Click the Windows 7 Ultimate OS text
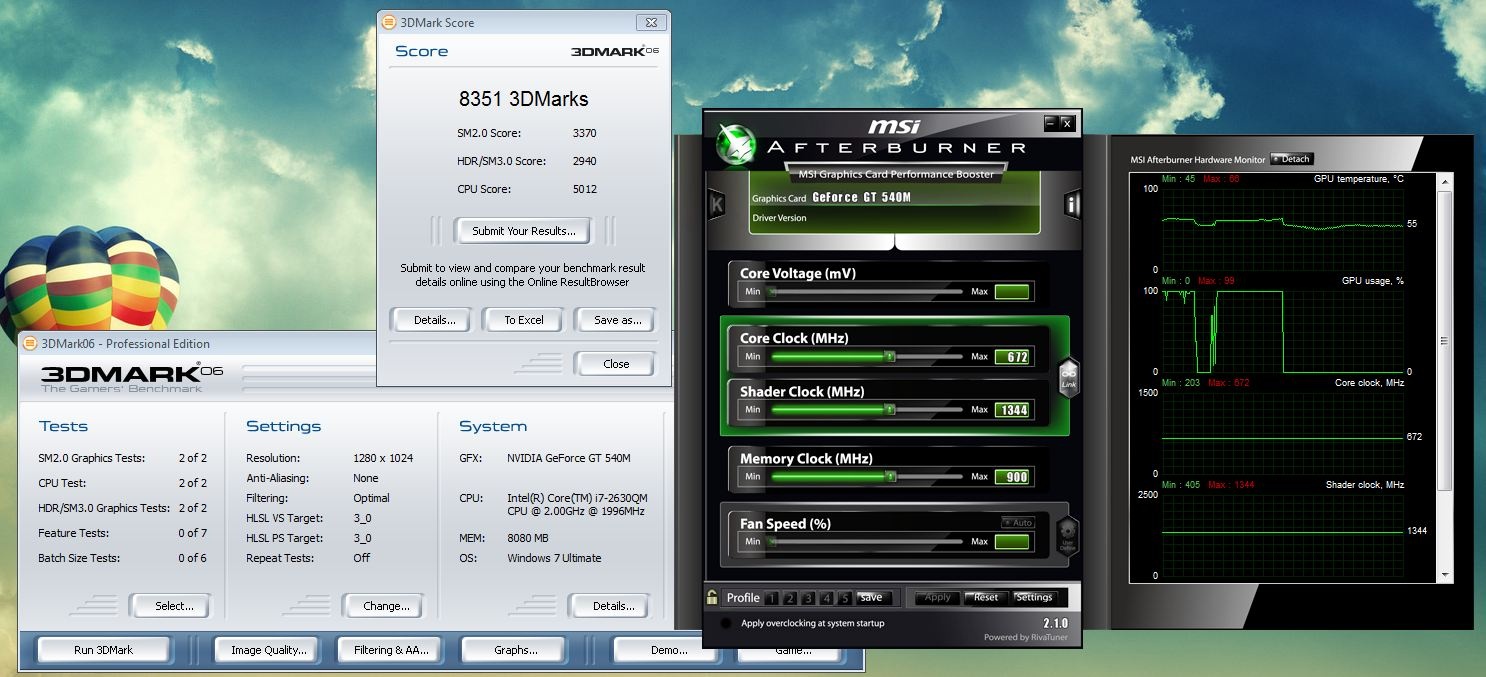1486x677 pixels. coord(554,558)
